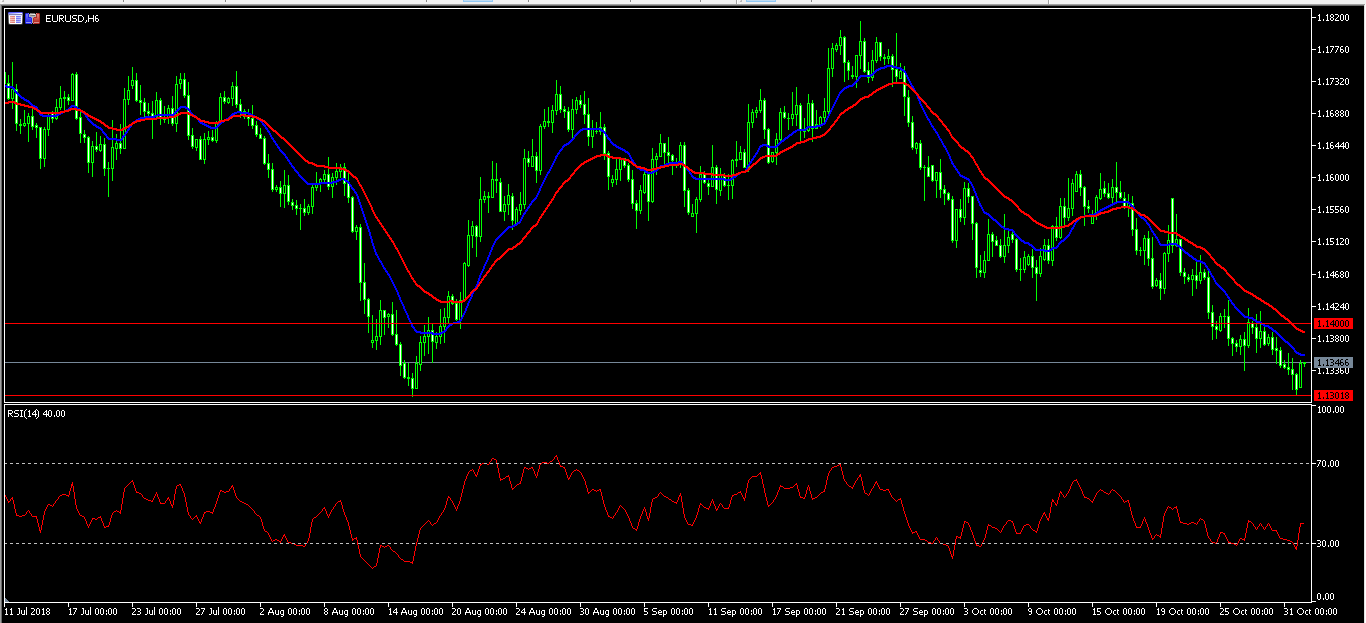
Task: Click the 17 Jul 00:00 time label
Action: 93,610
